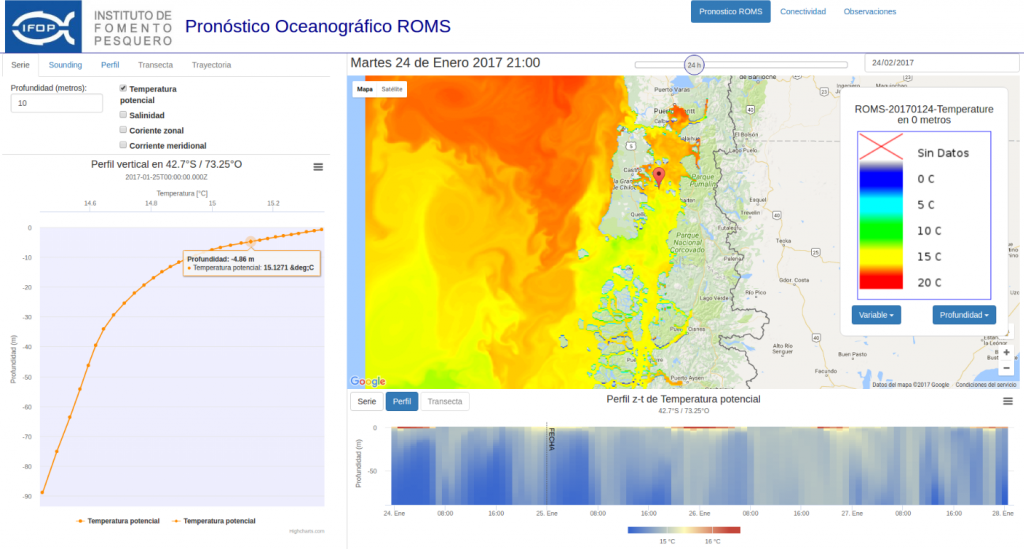This screenshot has height=549, width=1024.
Task: Click the Sin Datos crossed-out legend symbol
Action: point(876,149)
